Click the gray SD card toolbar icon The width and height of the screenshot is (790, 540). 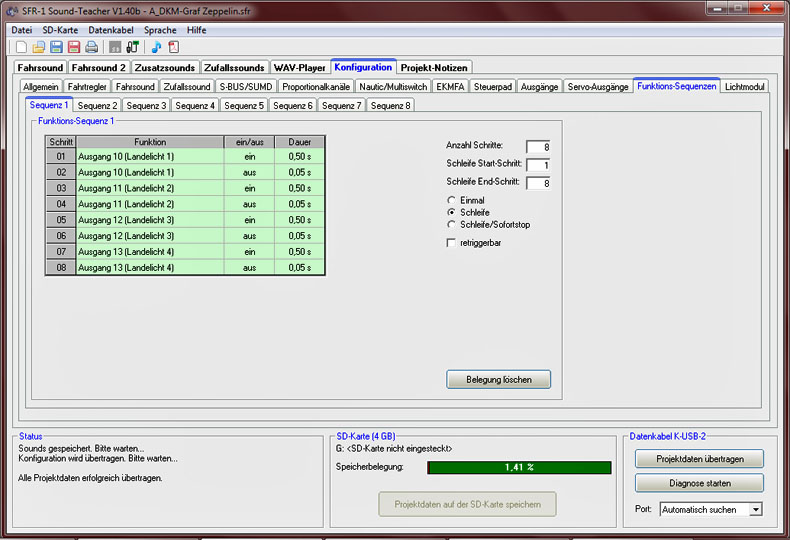[x=115, y=47]
